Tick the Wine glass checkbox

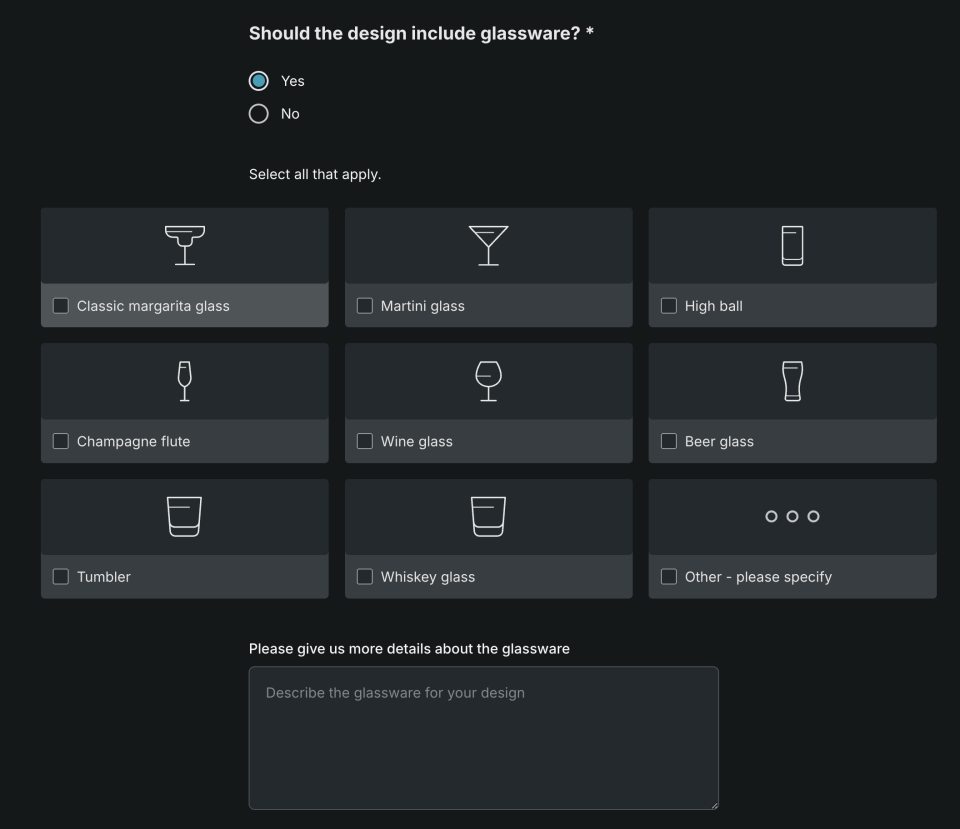pyautogui.click(x=365, y=441)
